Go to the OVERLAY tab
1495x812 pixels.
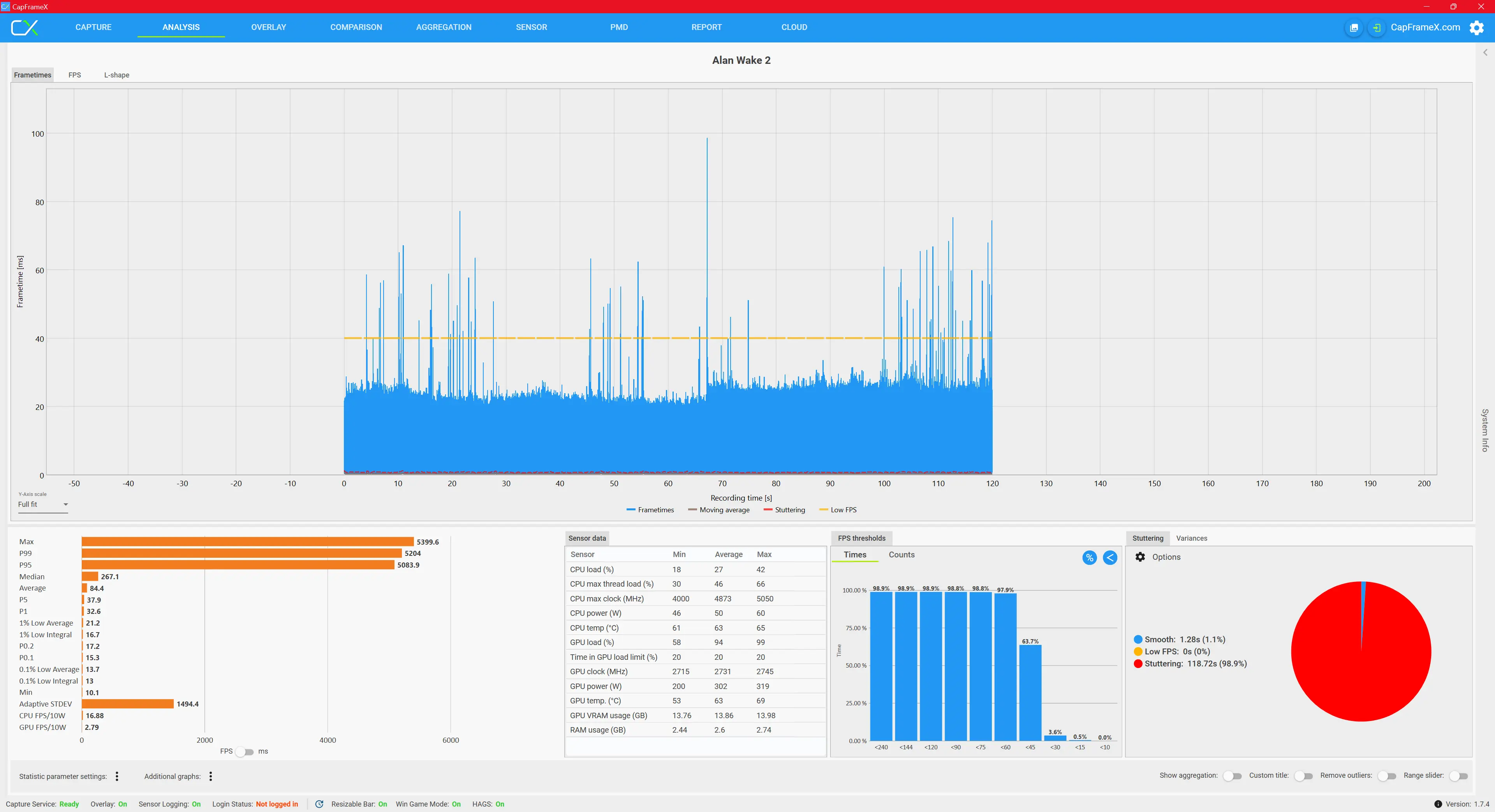click(269, 27)
